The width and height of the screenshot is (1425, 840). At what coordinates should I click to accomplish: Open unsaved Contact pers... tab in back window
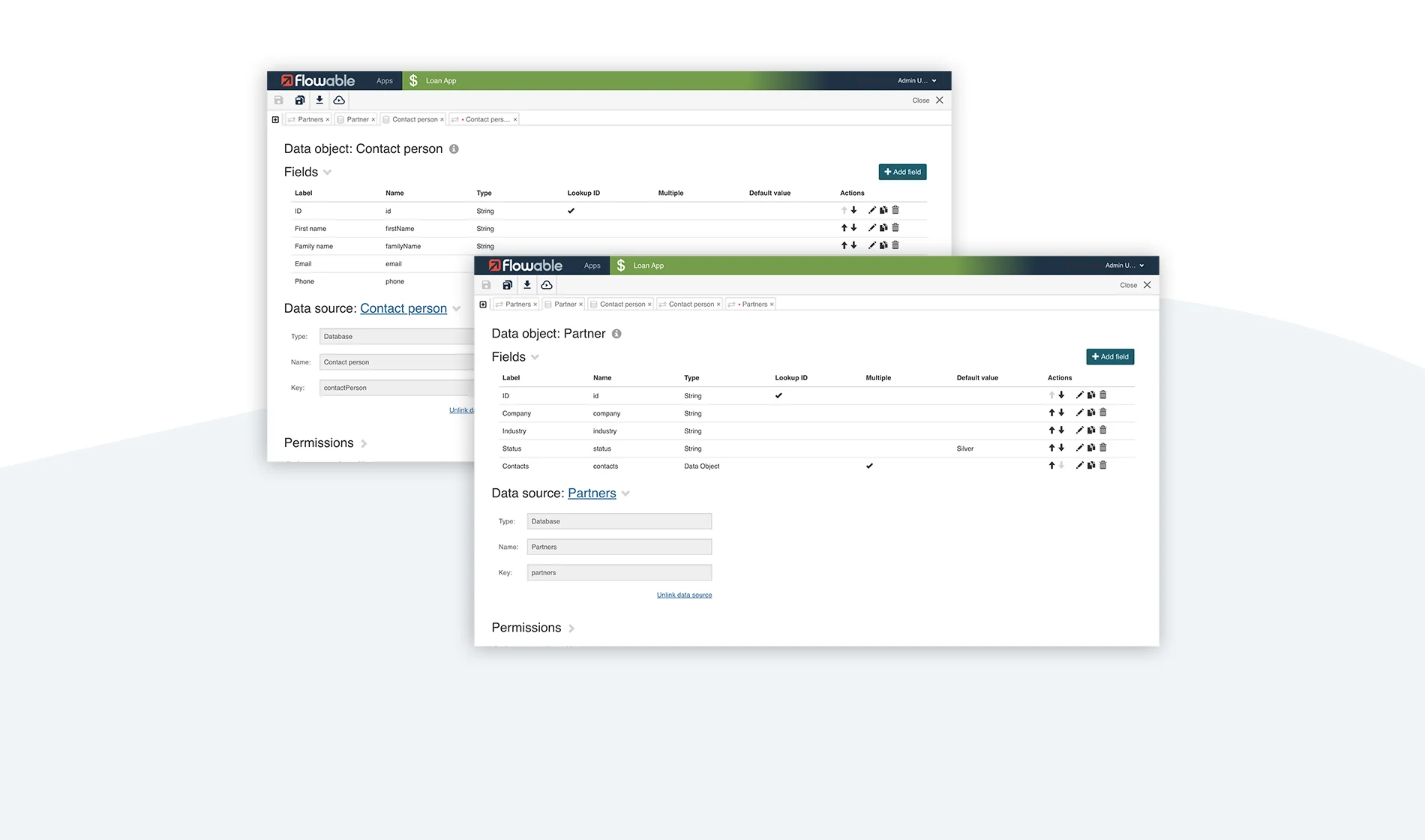484,119
